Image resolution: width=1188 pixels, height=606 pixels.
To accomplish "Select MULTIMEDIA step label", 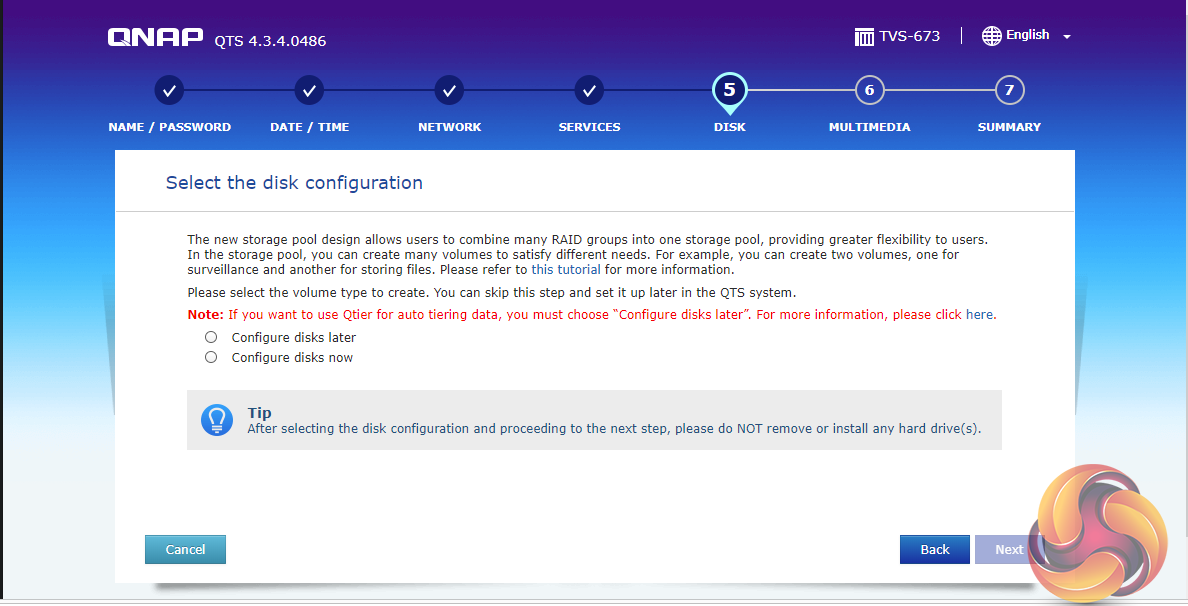I will tap(870, 127).
